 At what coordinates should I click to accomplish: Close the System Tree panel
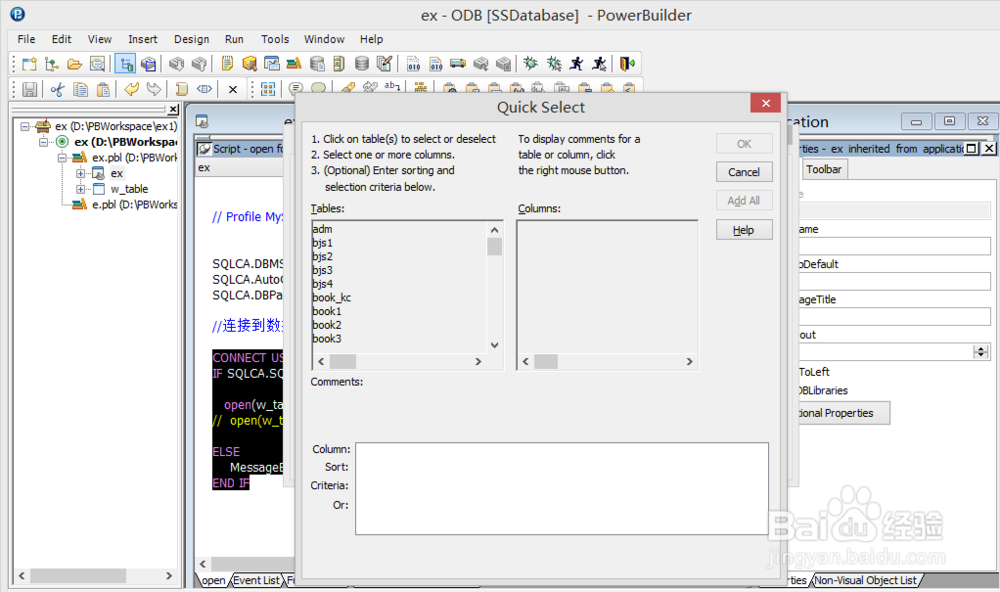pyautogui.click(x=173, y=110)
